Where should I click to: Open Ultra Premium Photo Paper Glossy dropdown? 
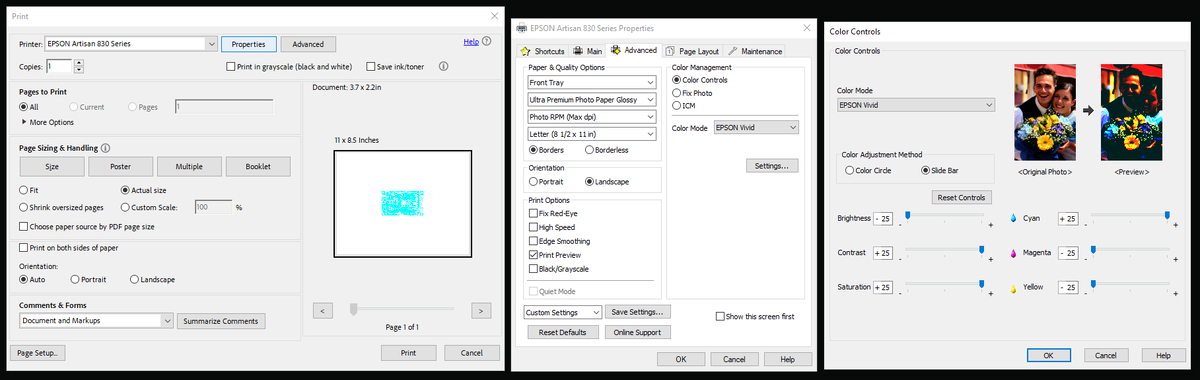pos(591,99)
